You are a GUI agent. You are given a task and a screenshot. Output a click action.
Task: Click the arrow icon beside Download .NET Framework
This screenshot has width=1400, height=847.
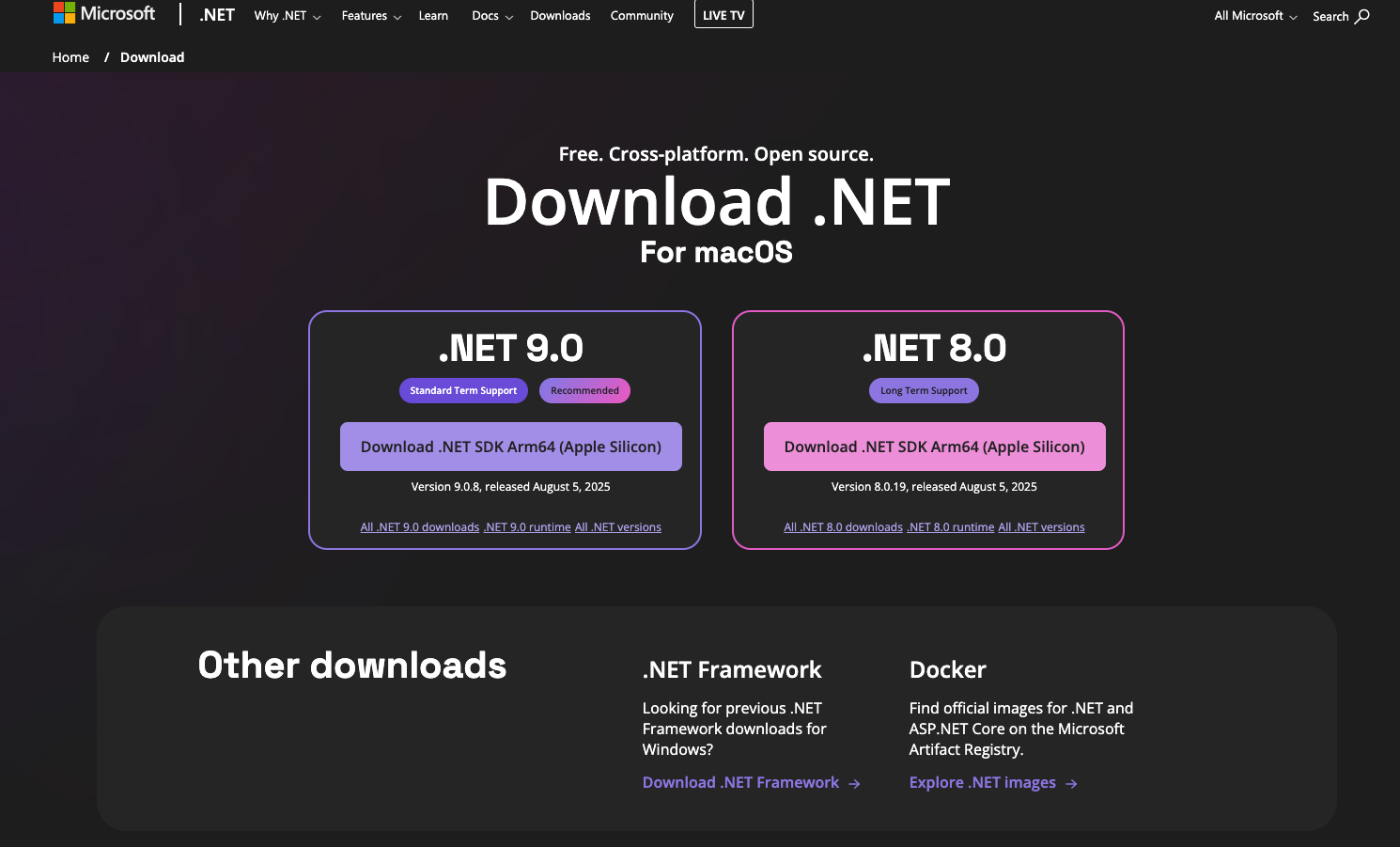pos(854,782)
